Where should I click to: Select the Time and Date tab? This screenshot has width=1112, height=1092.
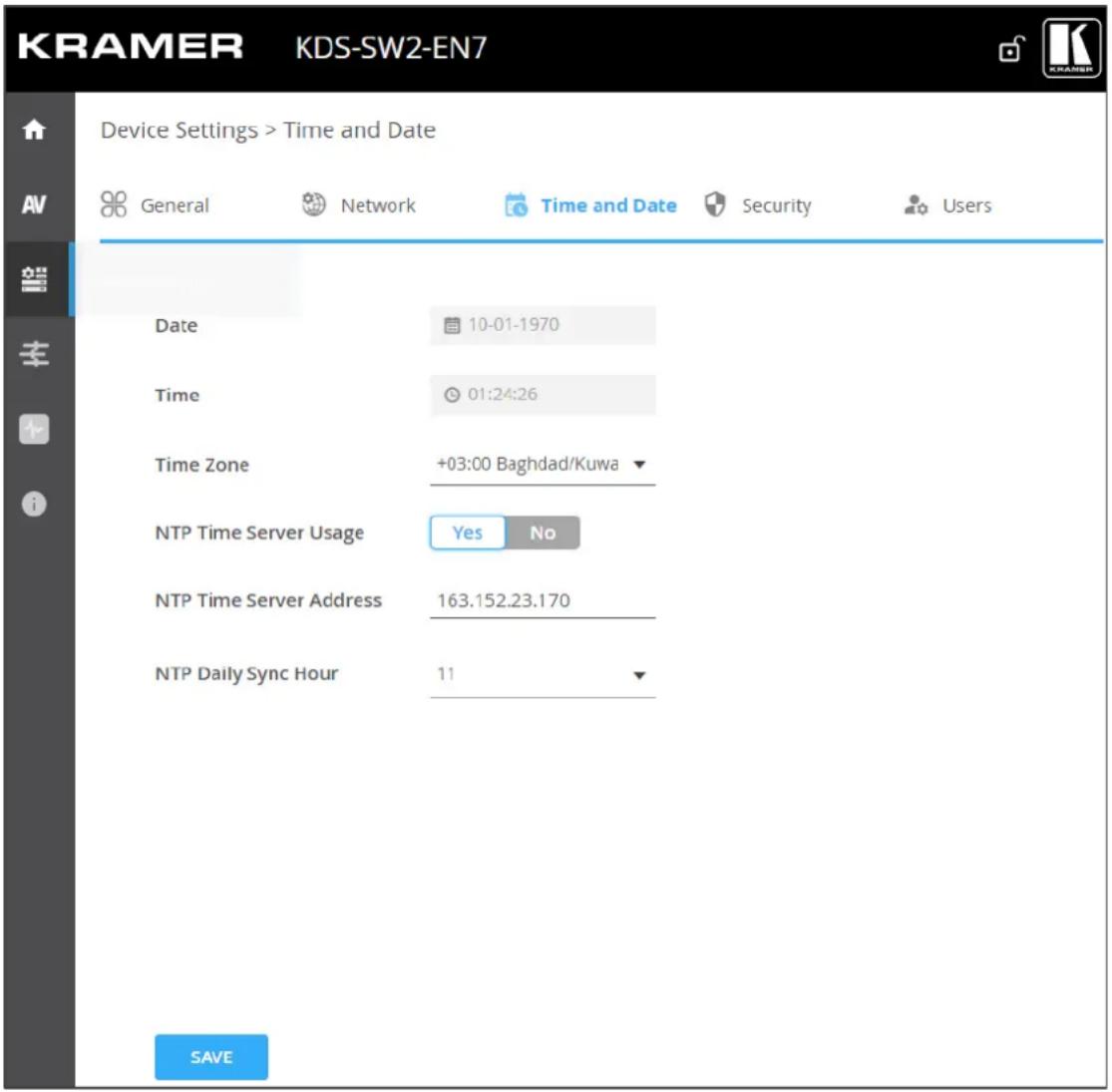pyautogui.click(x=590, y=205)
